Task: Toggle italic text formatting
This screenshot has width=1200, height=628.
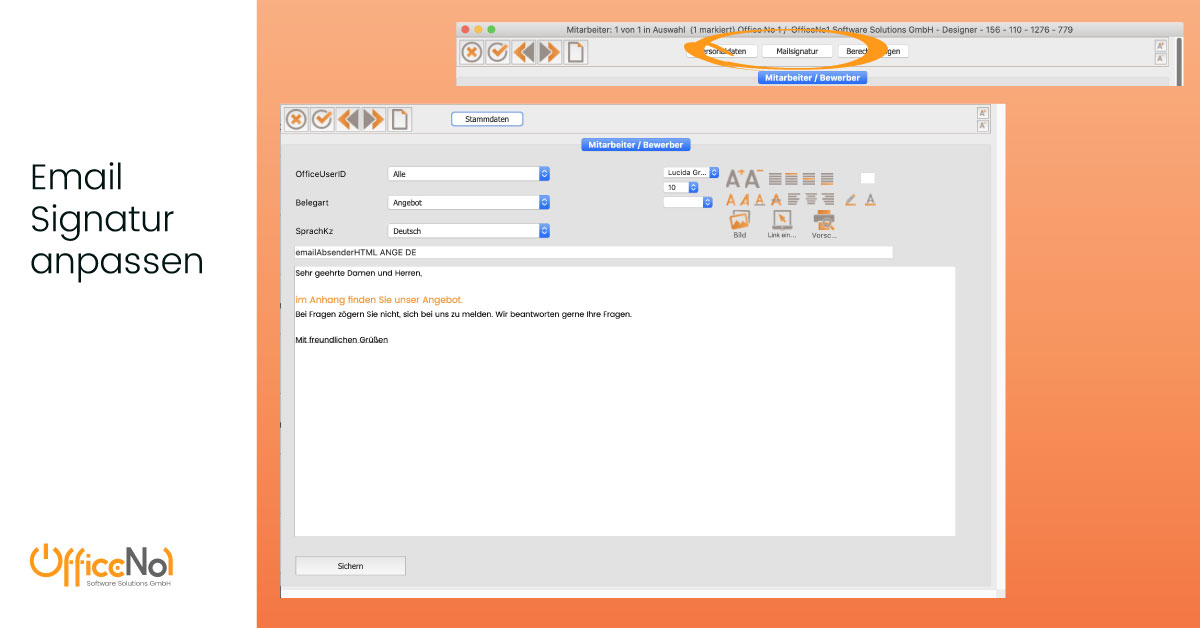Action: pyautogui.click(x=745, y=200)
